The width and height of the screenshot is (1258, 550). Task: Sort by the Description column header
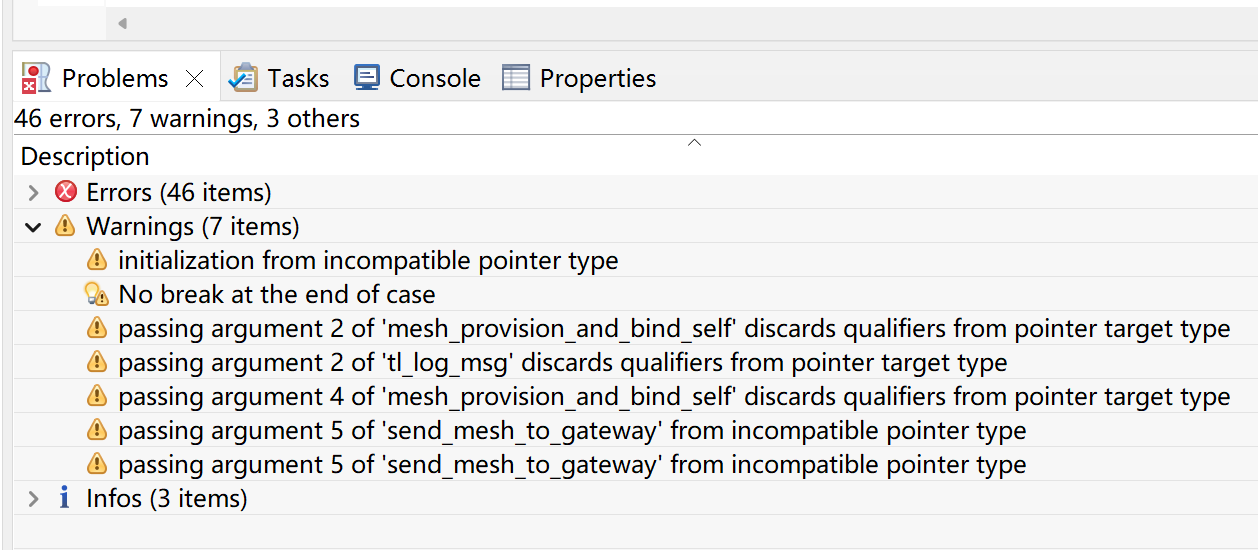pyautogui.click(x=85, y=156)
